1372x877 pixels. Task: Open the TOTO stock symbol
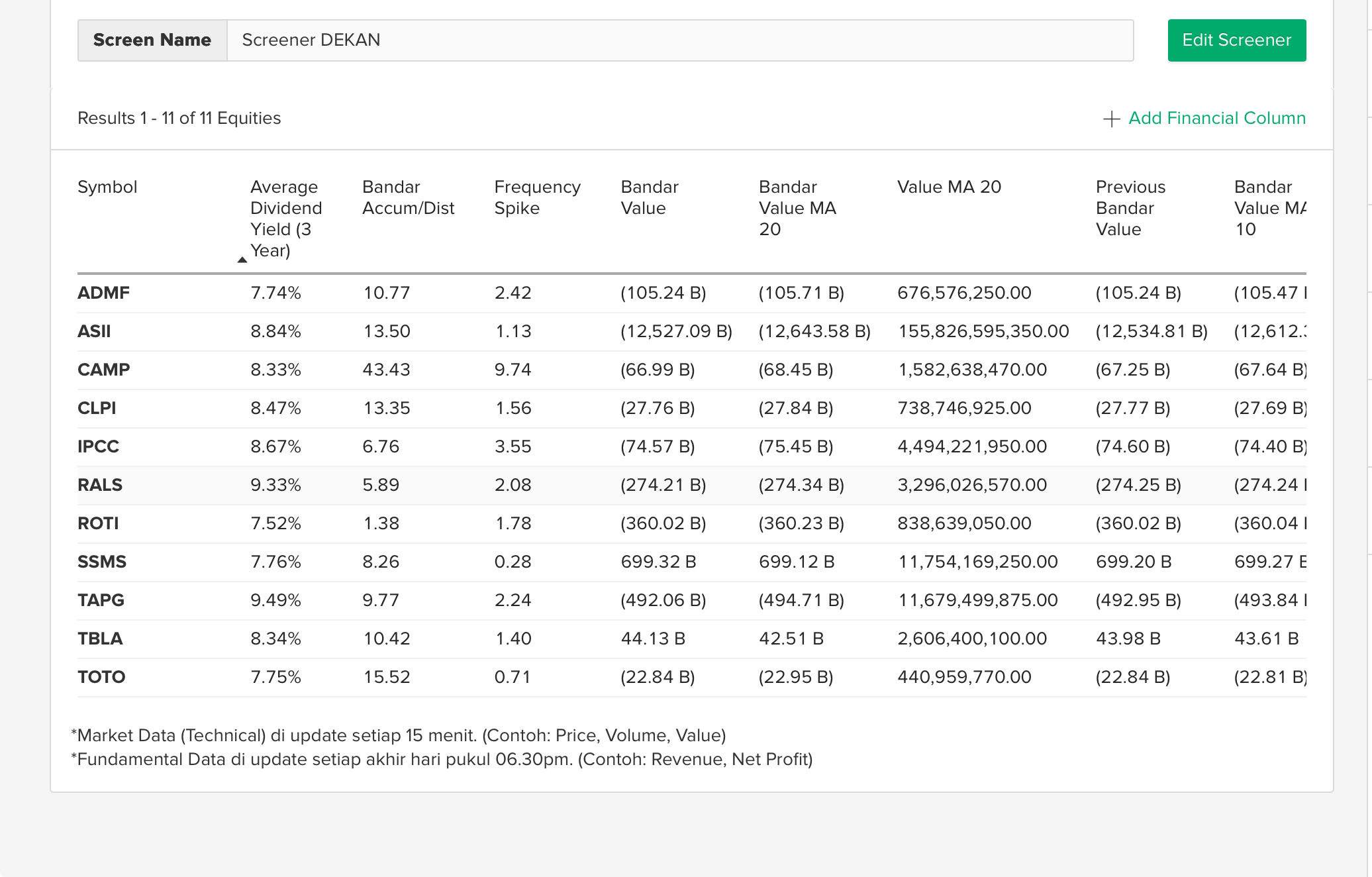pos(101,677)
